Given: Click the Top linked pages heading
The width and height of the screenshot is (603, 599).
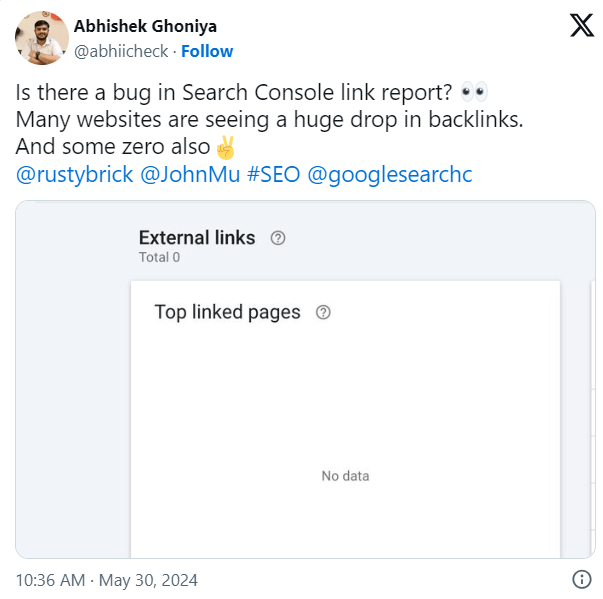Looking at the screenshot, I should pos(227,312).
